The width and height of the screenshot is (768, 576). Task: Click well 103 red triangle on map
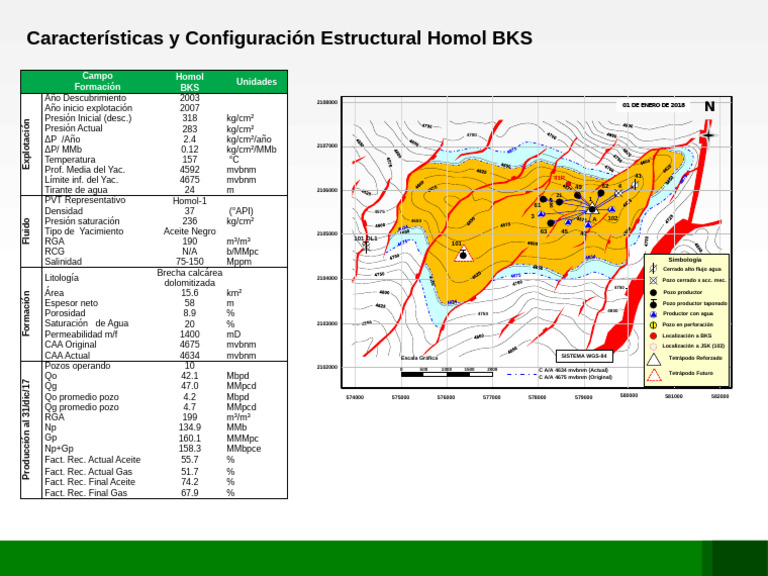click(x=463, y=254)
